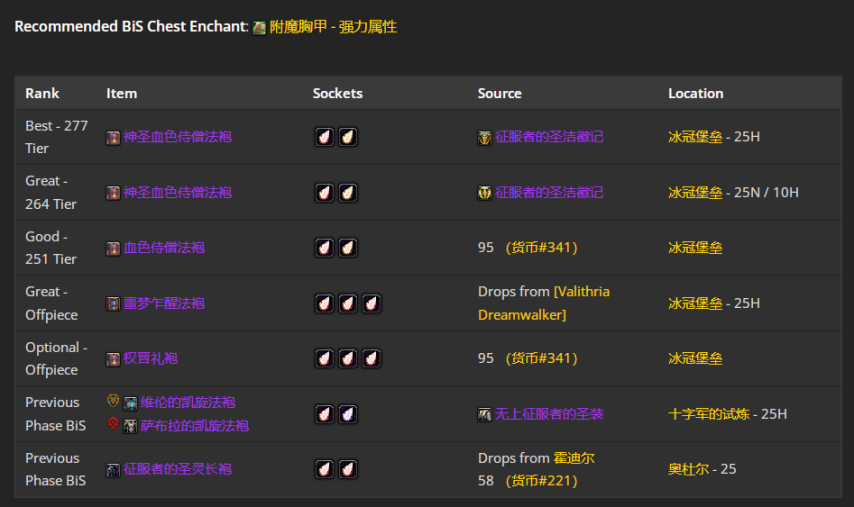Click the middle socket in the 噩梦乍醒法袍 row
This screenshot has width=854, height=507.
point(347,303)
